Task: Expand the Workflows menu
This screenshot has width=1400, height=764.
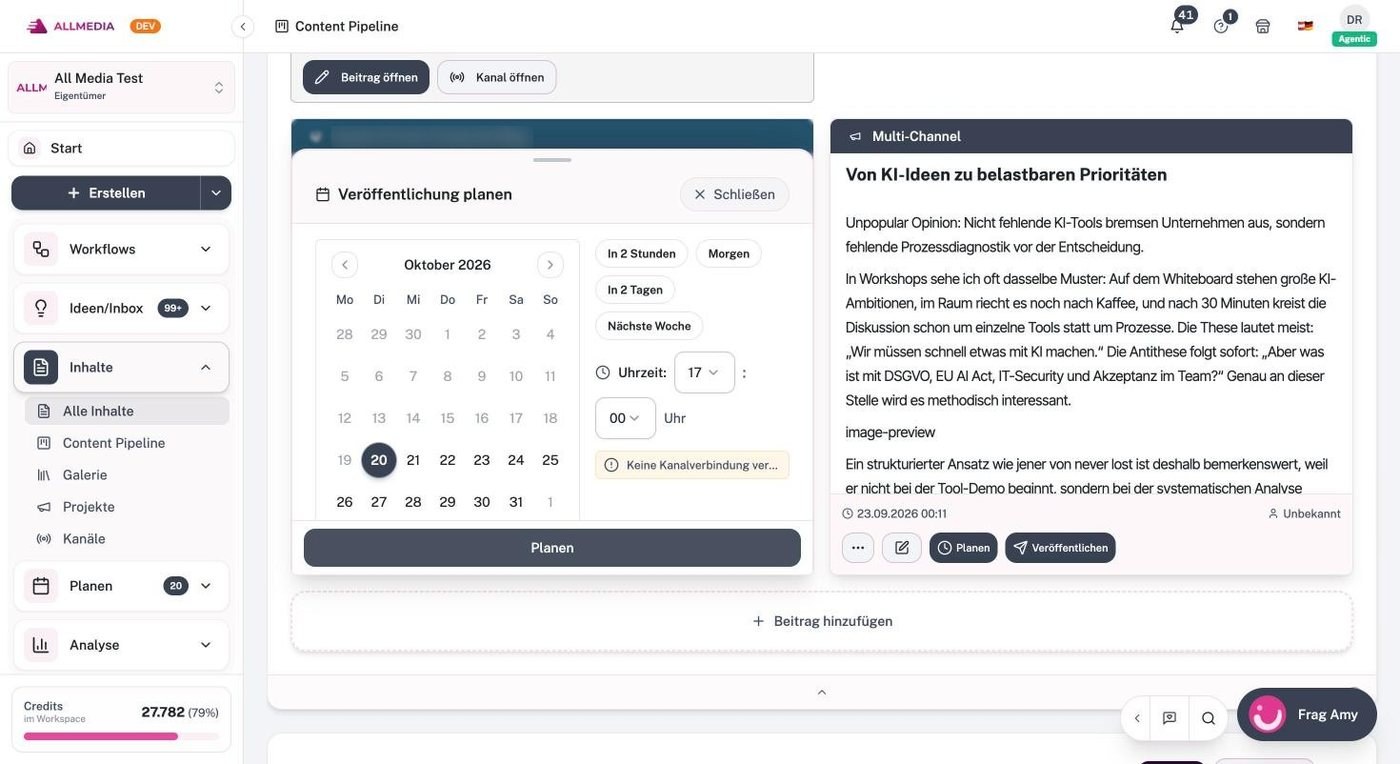Action: [x=121, y=249]
